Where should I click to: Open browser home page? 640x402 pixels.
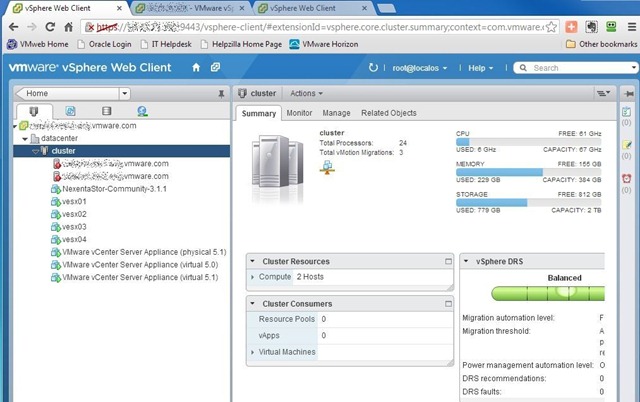[x=69, y=27]
